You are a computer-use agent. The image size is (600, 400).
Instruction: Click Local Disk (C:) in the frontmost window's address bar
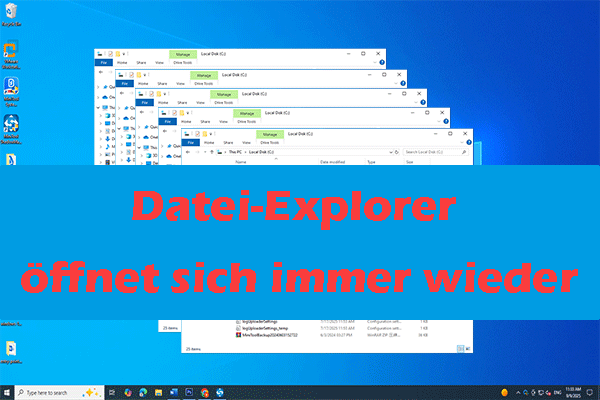262,152
